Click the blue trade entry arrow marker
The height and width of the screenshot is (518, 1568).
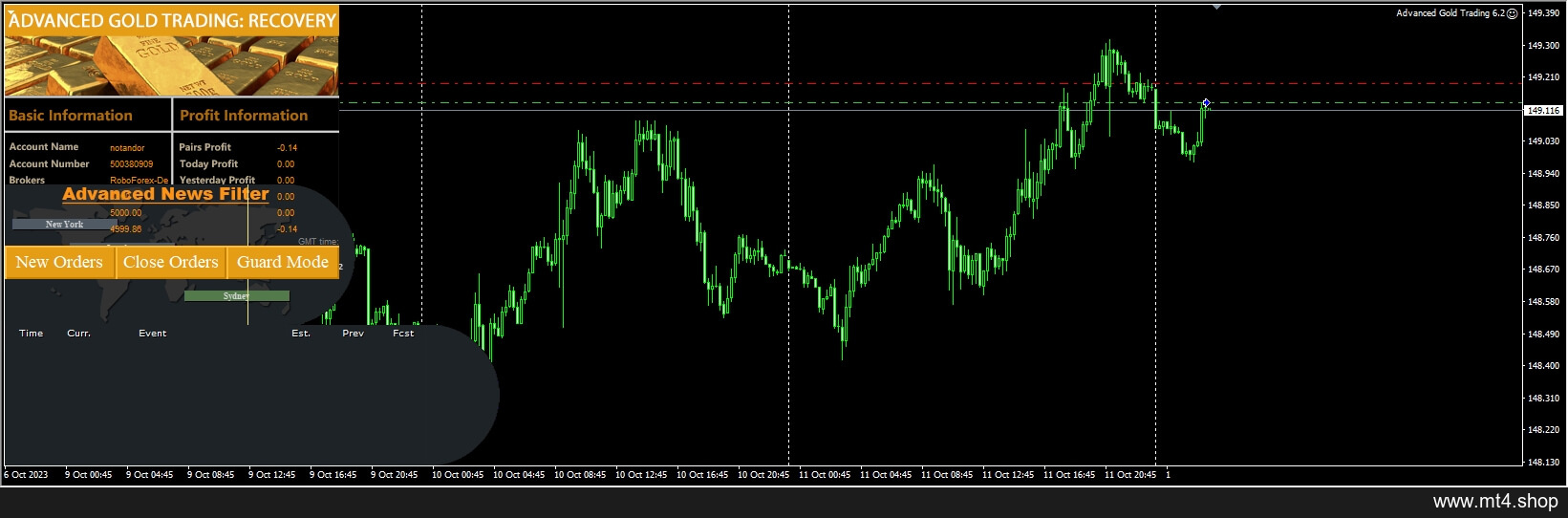[1206, 102]
